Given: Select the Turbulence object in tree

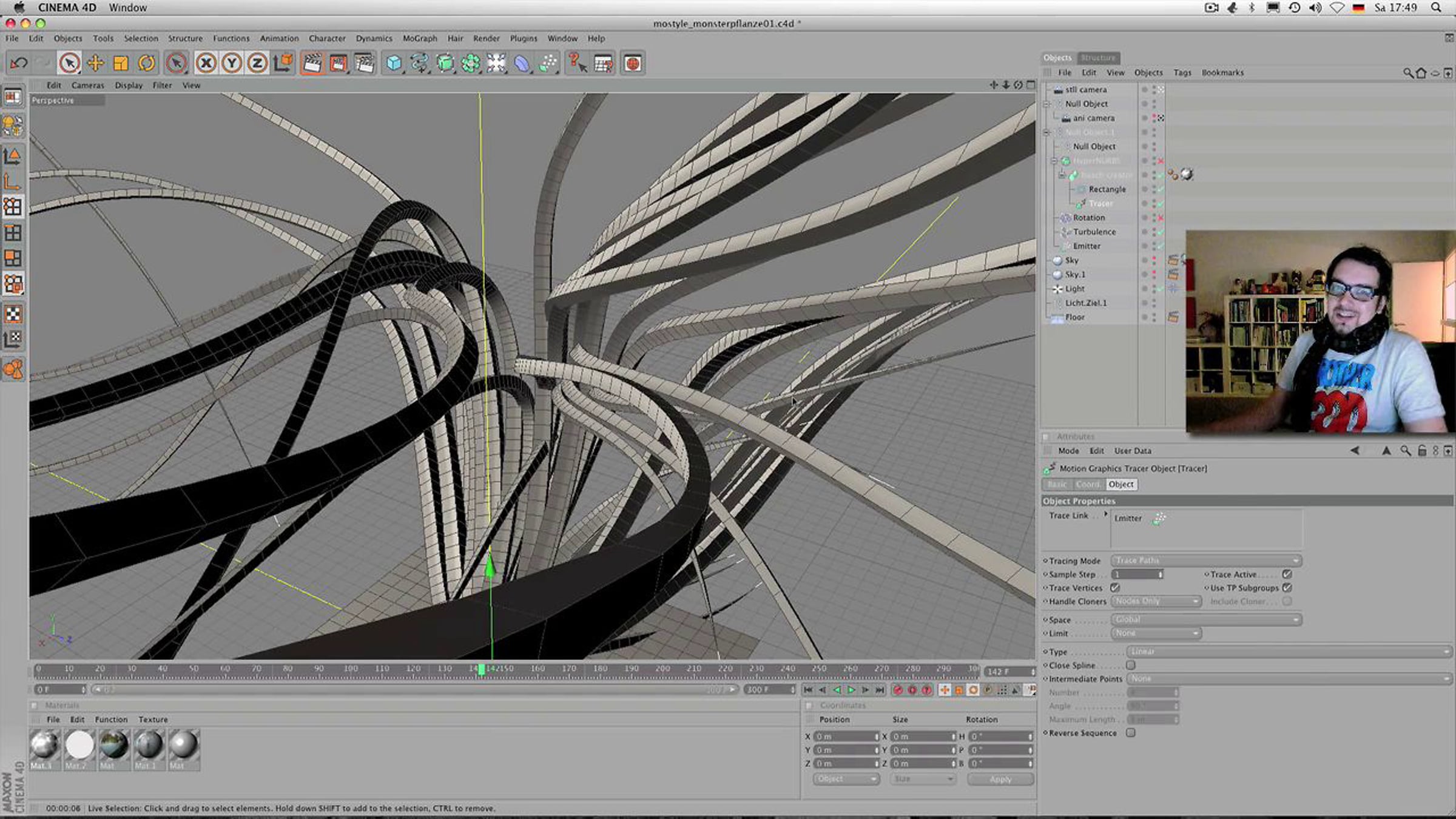Looking at the screenshot, I should 1094,232.
